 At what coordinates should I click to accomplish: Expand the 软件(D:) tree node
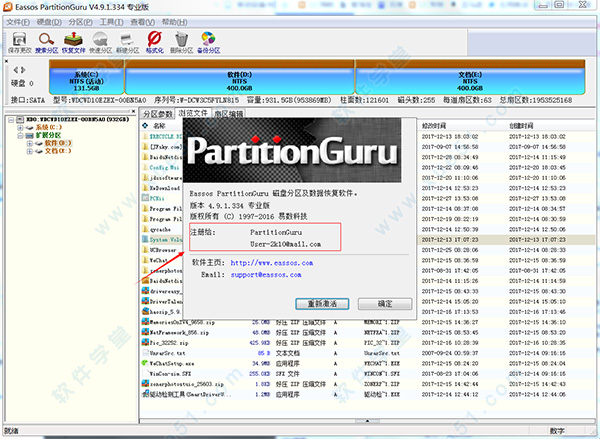coord(29,144)
